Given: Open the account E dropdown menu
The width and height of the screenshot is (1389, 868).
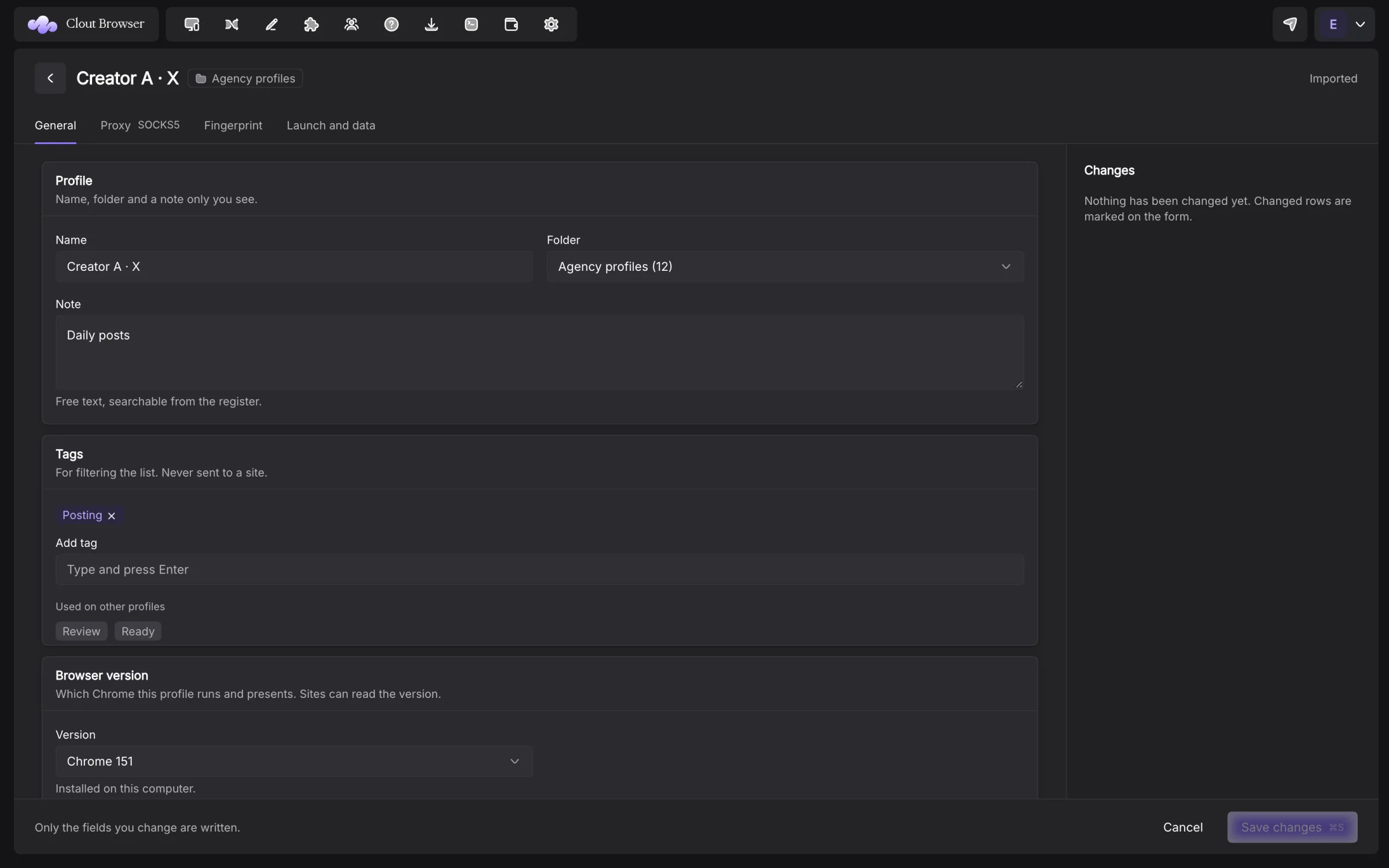Looking at the screenshot, I should (1344, 24).
